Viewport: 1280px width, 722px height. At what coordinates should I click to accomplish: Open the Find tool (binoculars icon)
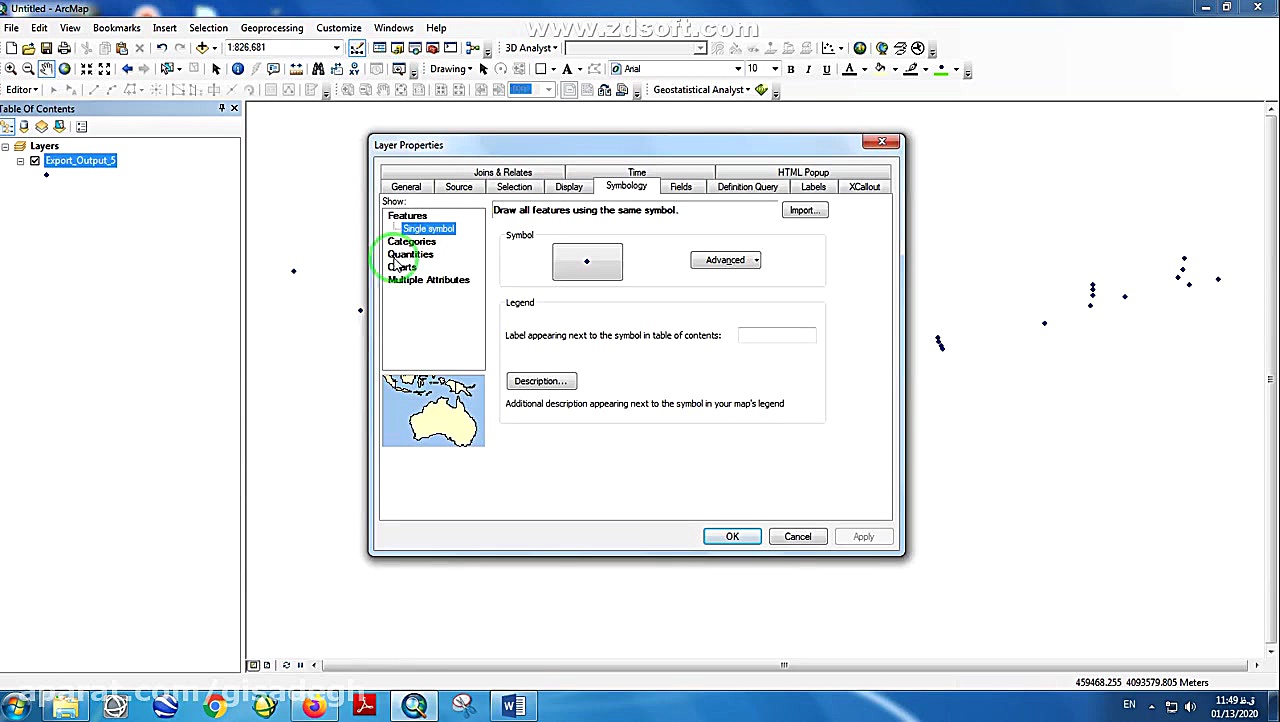(x=318, y=68)
